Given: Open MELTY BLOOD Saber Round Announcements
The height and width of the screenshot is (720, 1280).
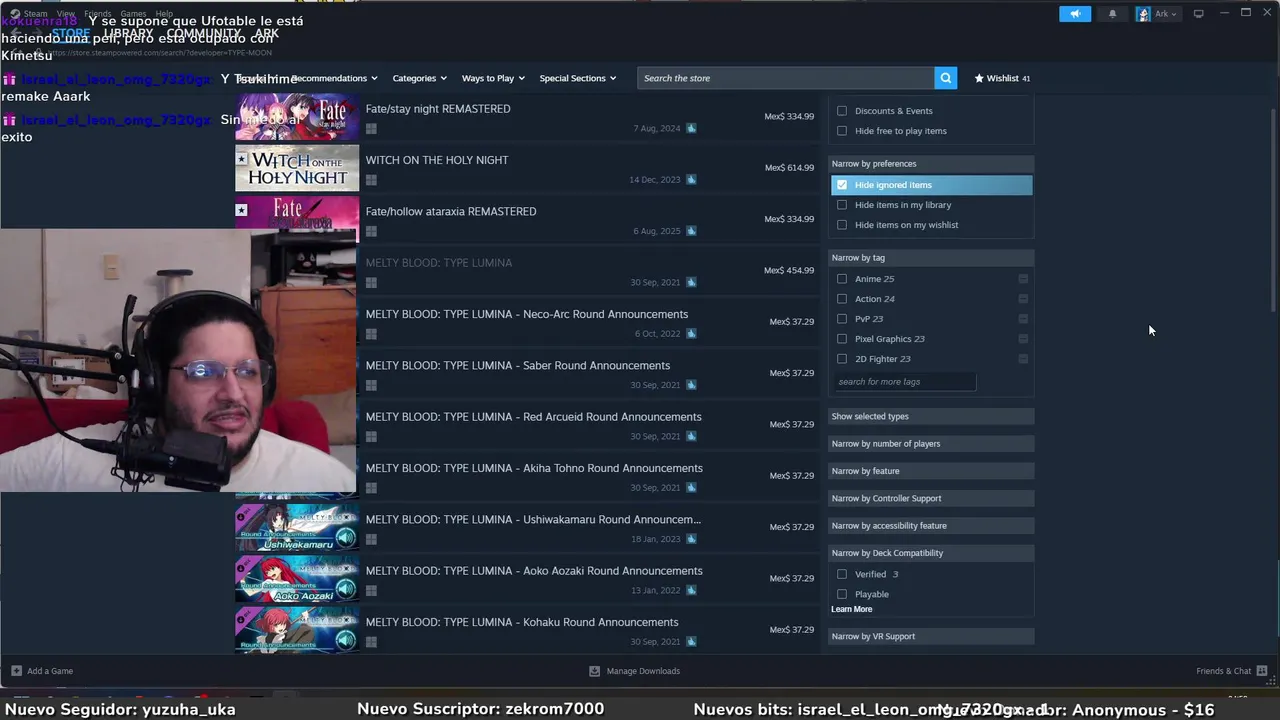Looking at the screenshot, I should pos(518,366).
